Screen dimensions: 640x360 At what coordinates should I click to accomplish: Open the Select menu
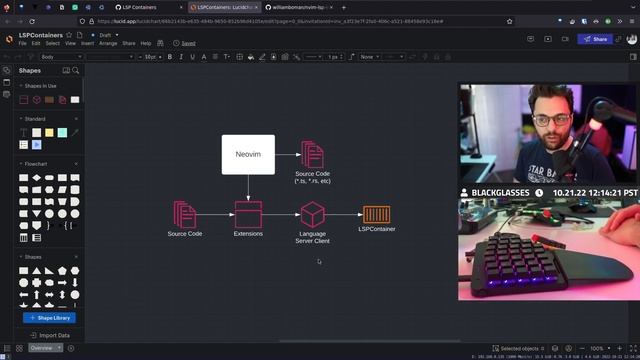click(x=53, y=43)
